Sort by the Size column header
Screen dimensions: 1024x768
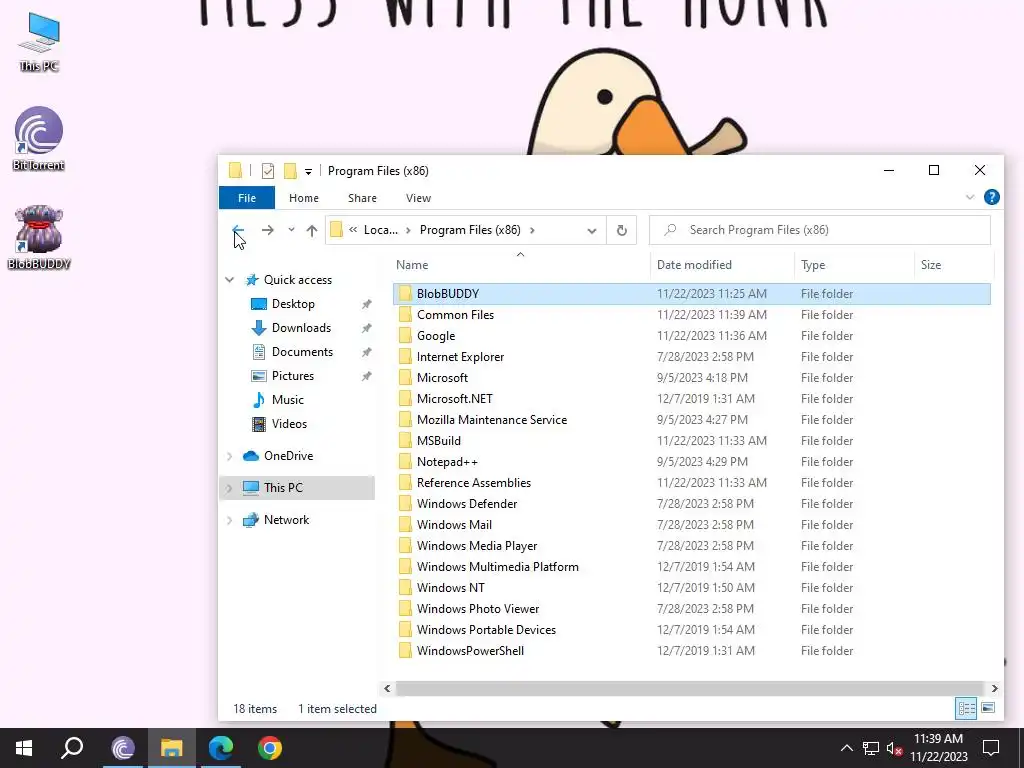click(x=953, y=264)
